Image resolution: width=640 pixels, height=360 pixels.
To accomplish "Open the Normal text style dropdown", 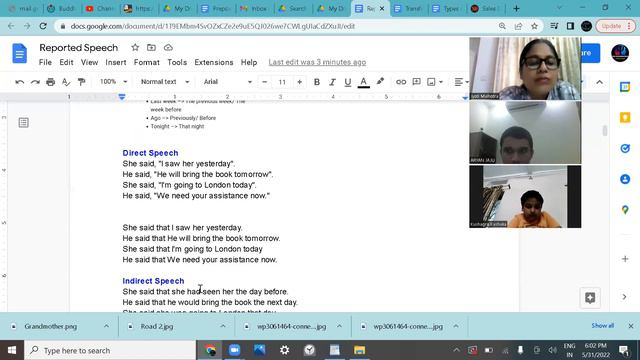I will [x=165, y=82].
